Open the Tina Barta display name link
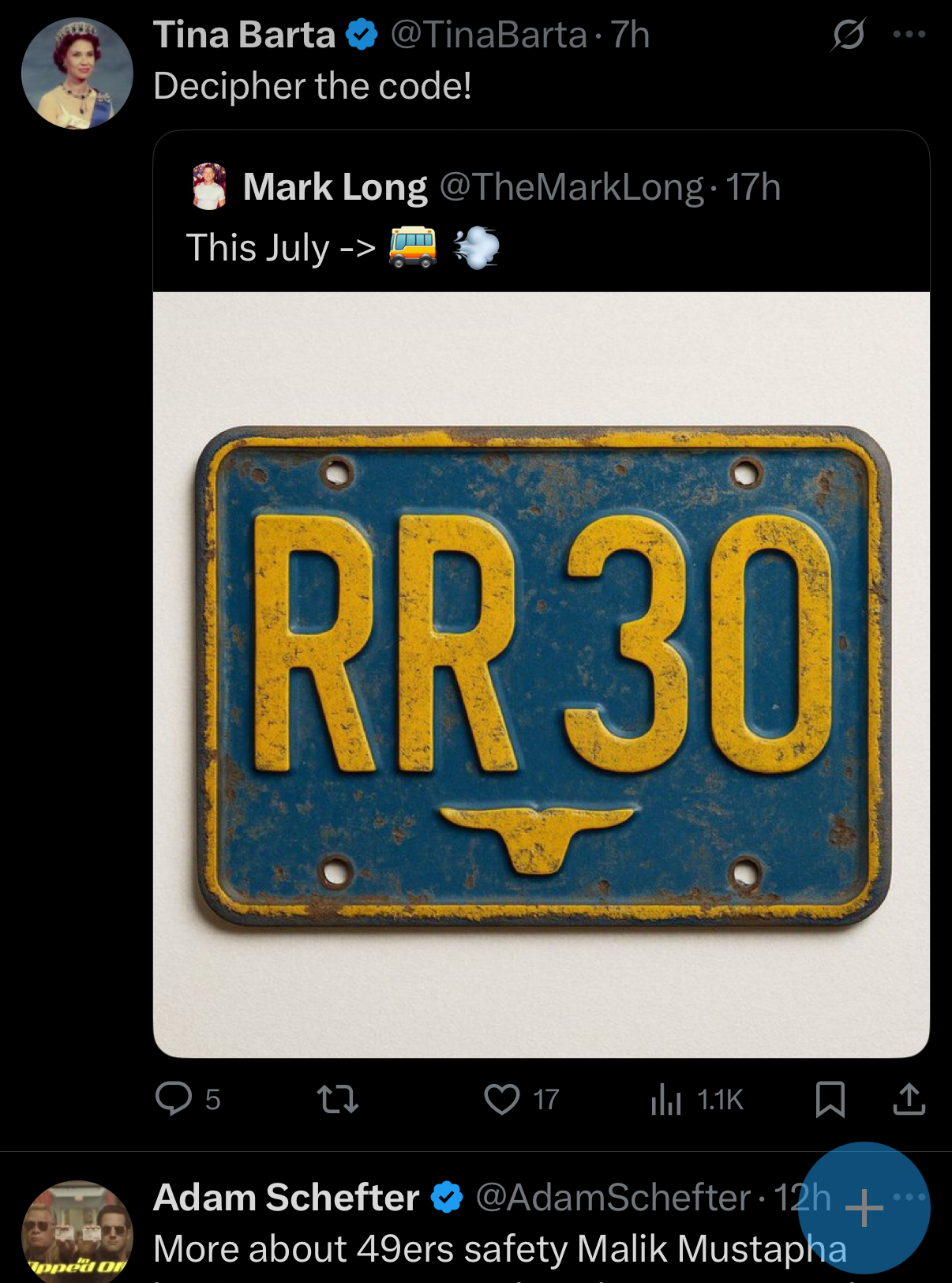Screen dimensions: 952x1283 (245, 35)
